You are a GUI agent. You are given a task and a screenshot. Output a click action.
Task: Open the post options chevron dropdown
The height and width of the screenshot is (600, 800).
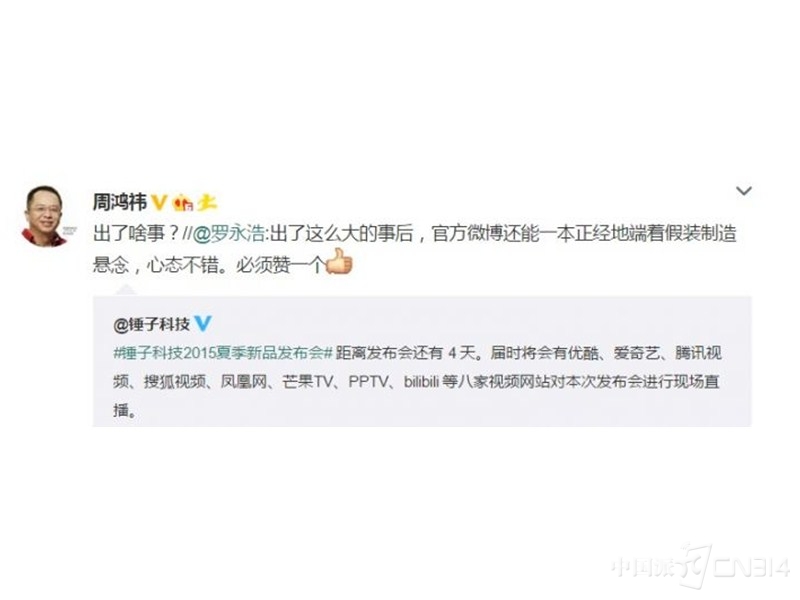[743, 191]
